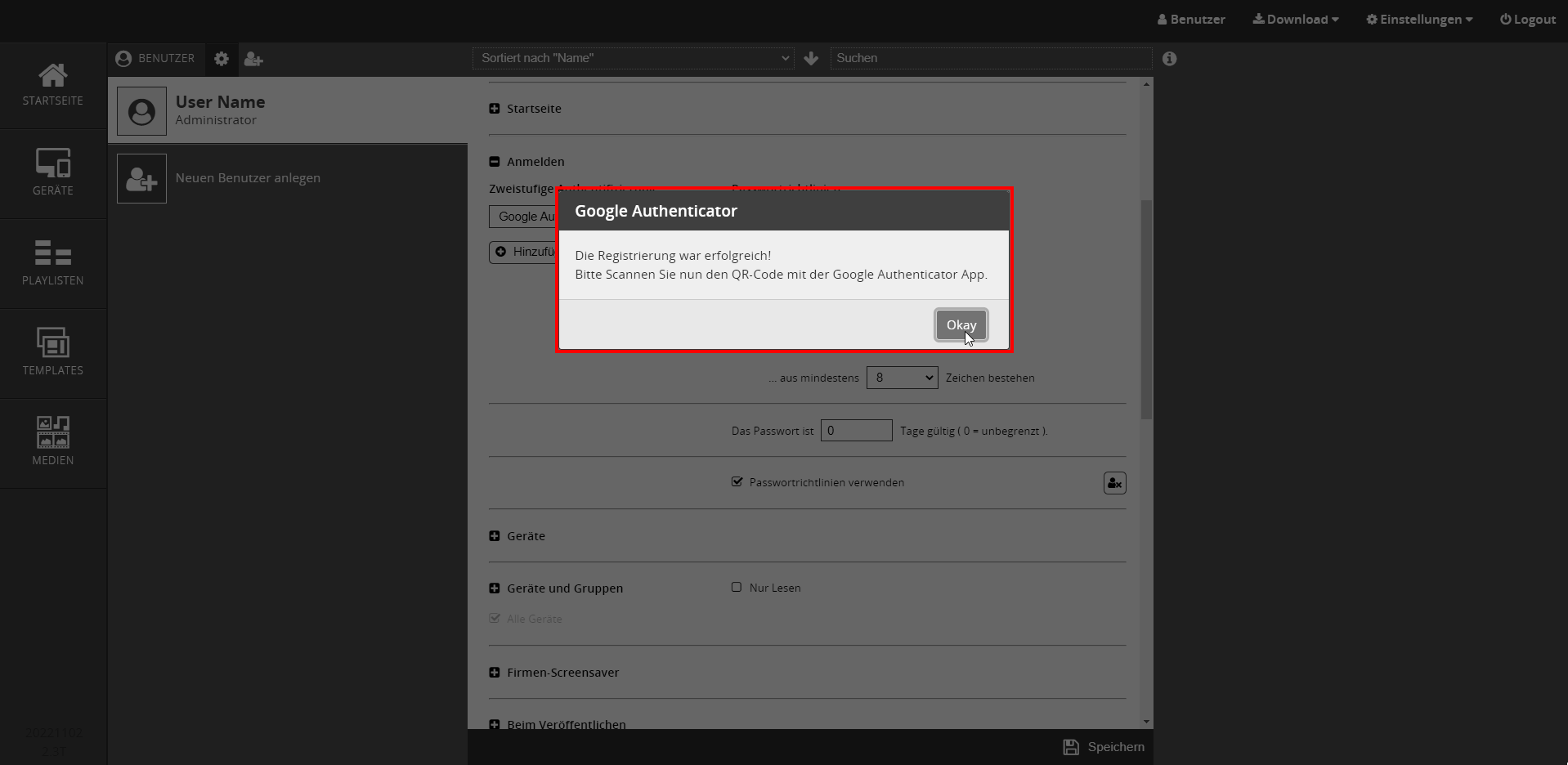Open the Einstellungen menu

pyautogui.click(x=1419, y=20)
